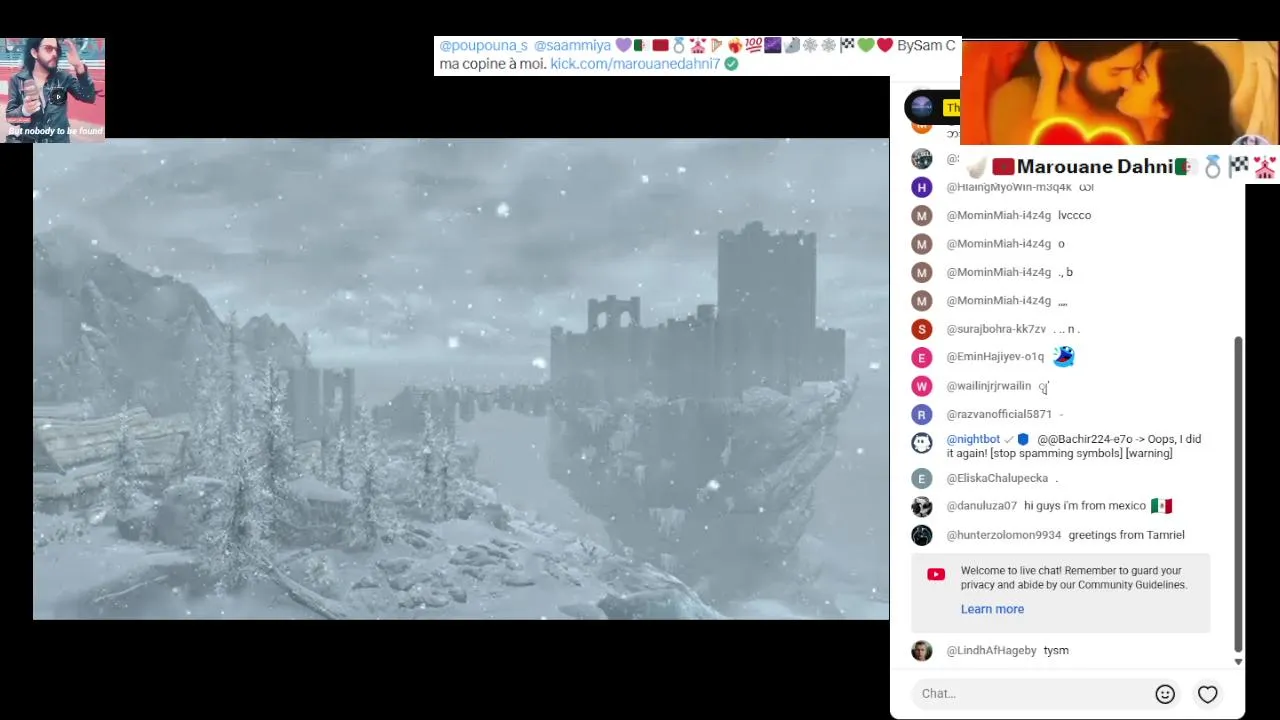Click the surajbohra-kk7zv avatar
The height and width of the screenshot is (720, 1280).
[x=922, y=329]
